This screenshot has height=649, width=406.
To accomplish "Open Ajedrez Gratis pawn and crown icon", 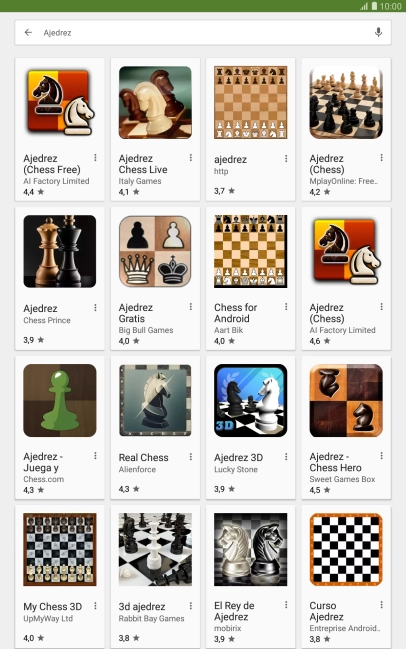I will click(x=155, y=251).
